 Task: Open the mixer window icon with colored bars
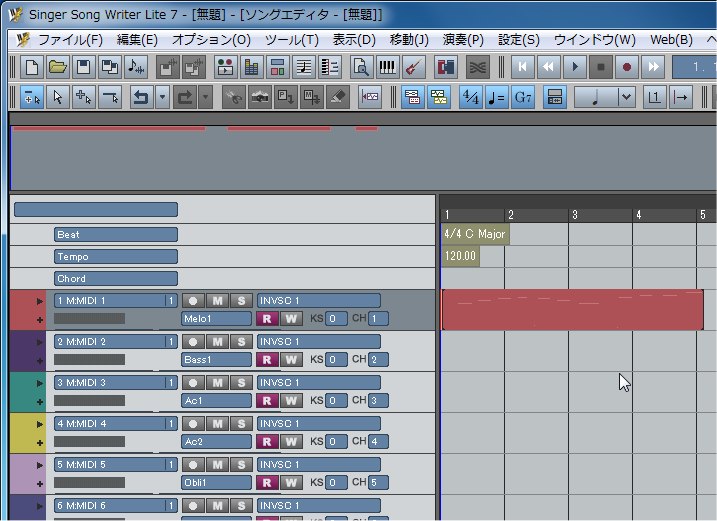point(251,67)
